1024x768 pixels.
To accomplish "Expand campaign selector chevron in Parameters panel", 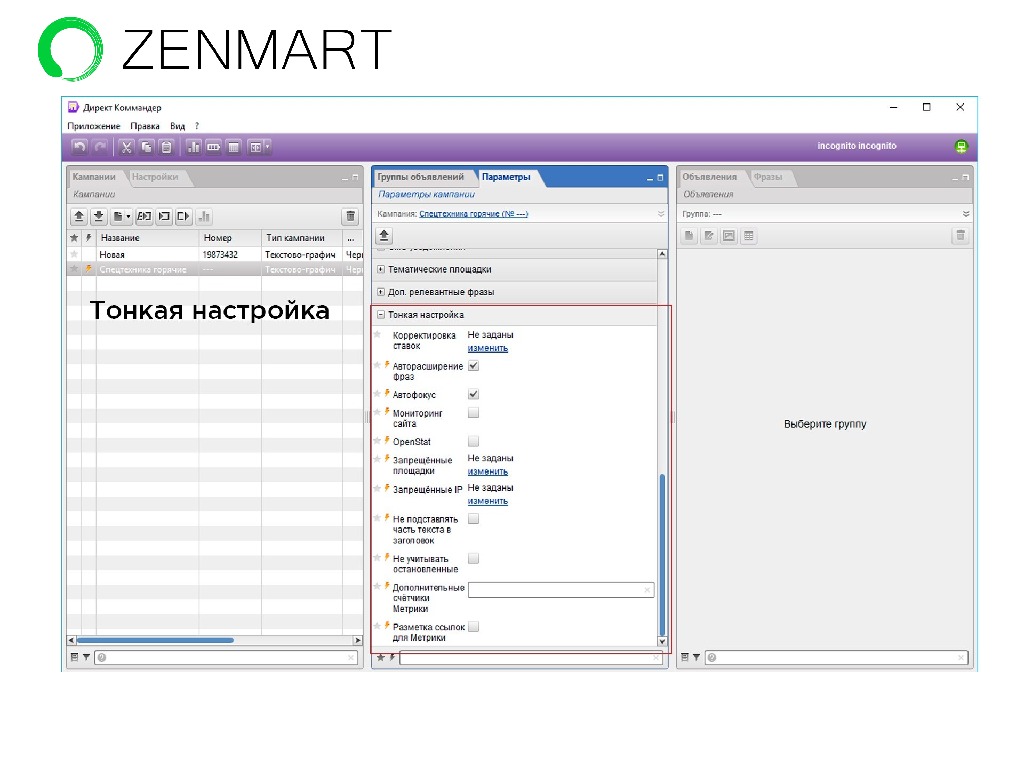I will coord(660,214).
